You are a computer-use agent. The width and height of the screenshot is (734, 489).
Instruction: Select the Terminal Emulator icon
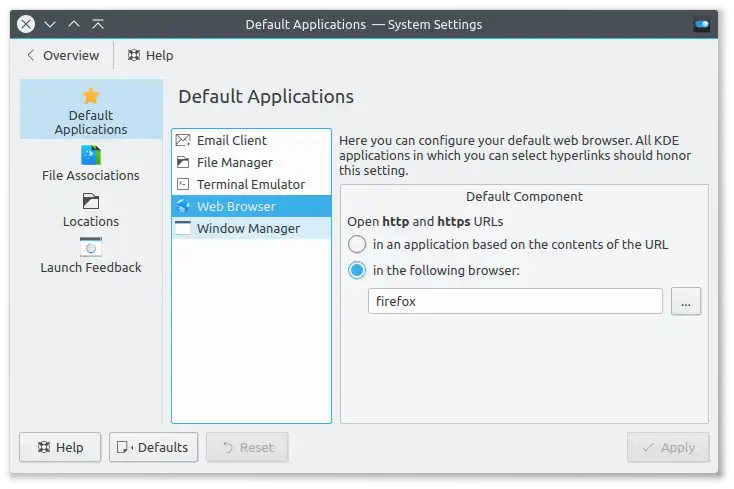[x=183, y=185]
